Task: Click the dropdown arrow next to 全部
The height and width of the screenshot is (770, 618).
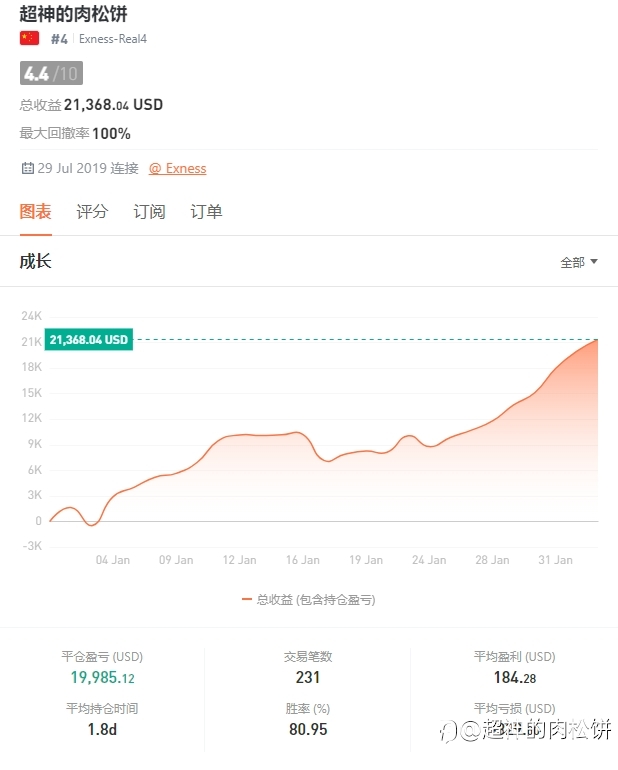Action: (594, 262)
